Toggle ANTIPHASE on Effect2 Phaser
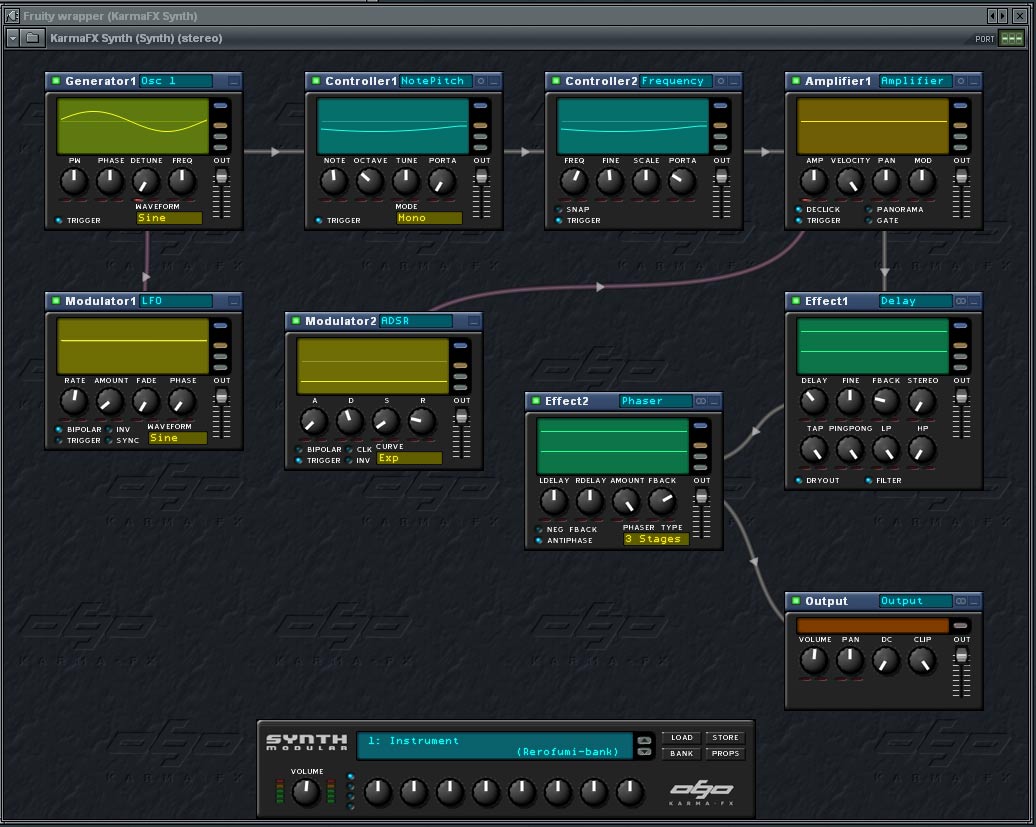Screen dimensions: 1036x827 pos(539,540)
